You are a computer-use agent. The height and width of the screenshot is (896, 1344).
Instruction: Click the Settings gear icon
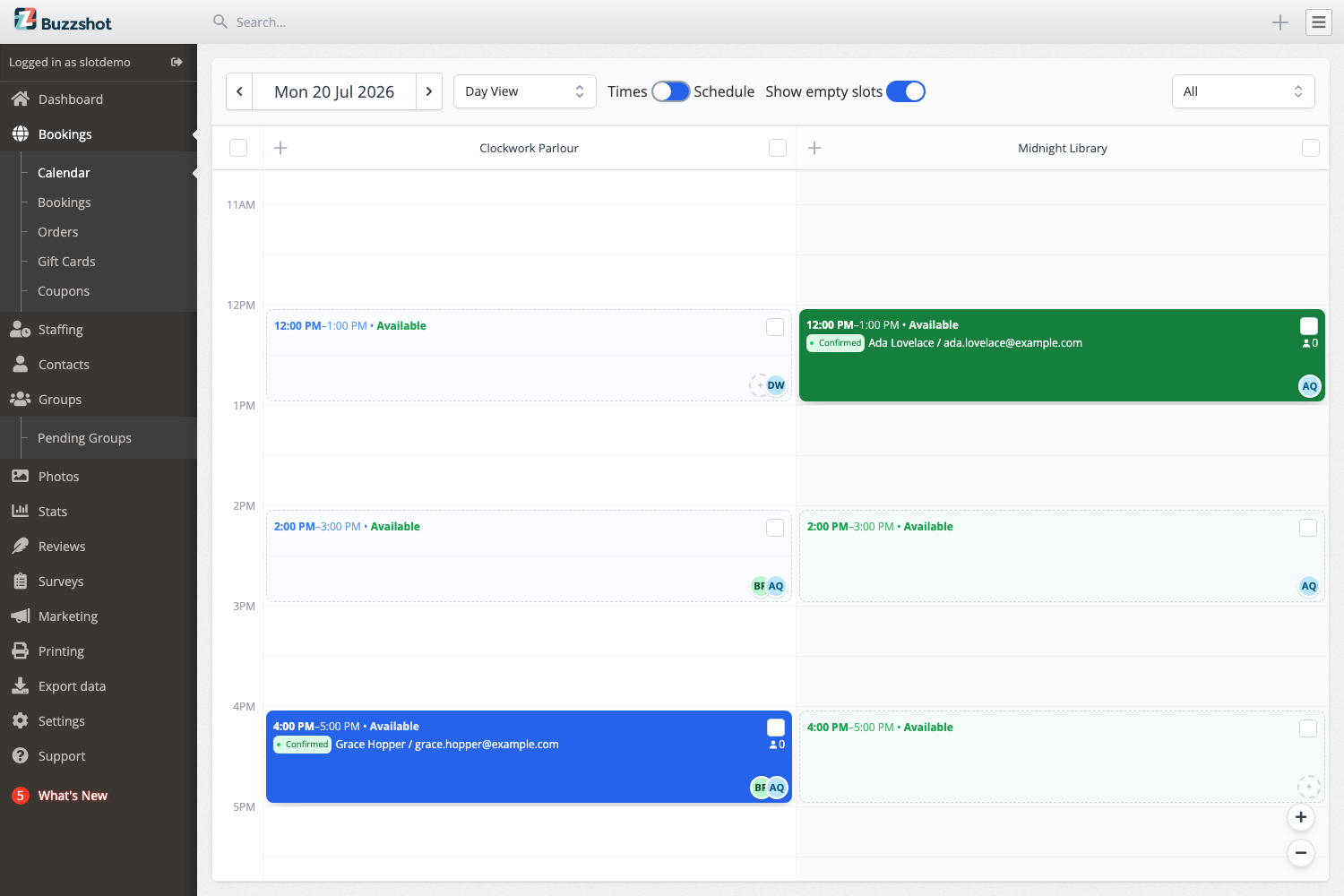coord(21,720)
